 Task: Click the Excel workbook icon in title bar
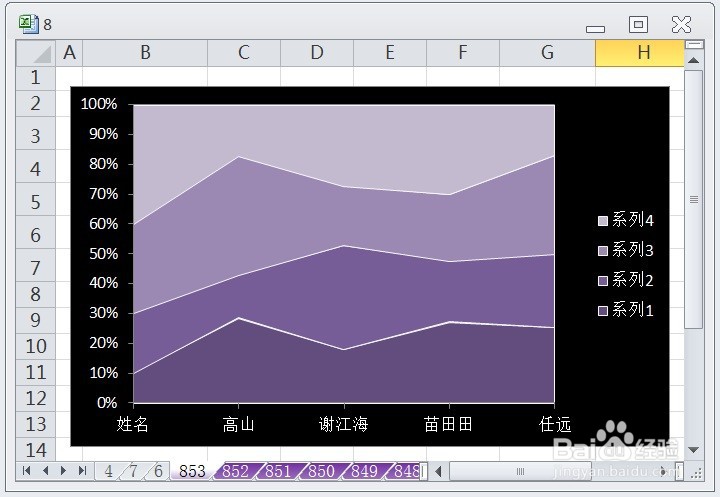point(28,24)
